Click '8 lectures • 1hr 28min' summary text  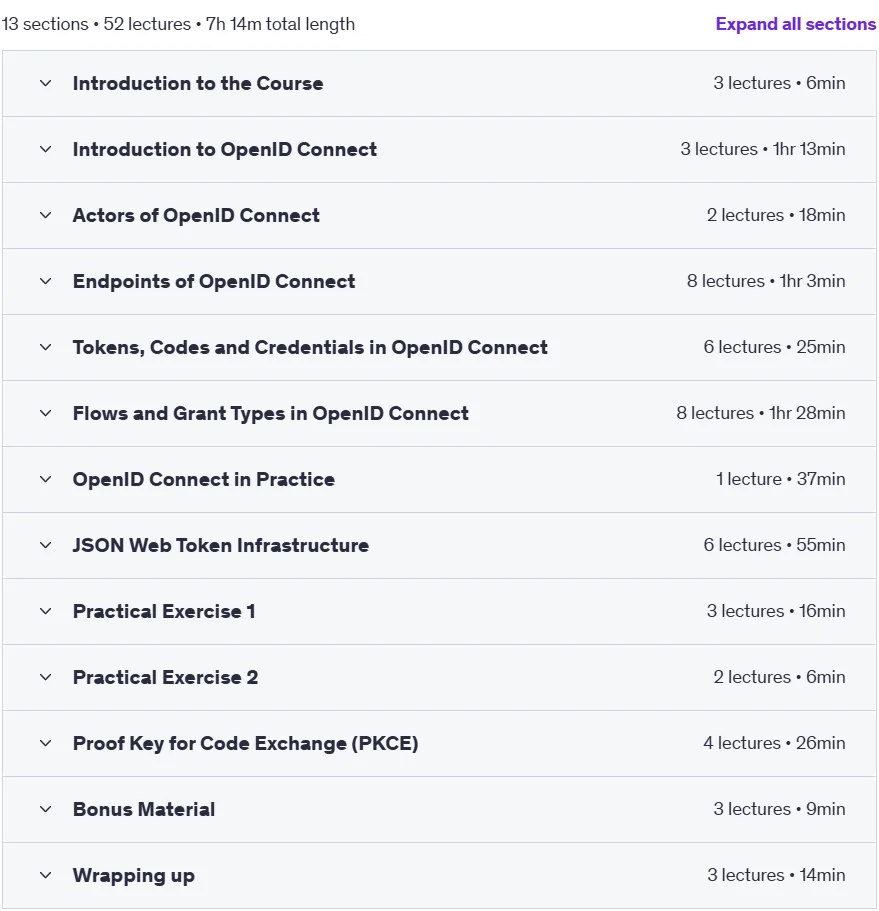click(x=760, y=413)
